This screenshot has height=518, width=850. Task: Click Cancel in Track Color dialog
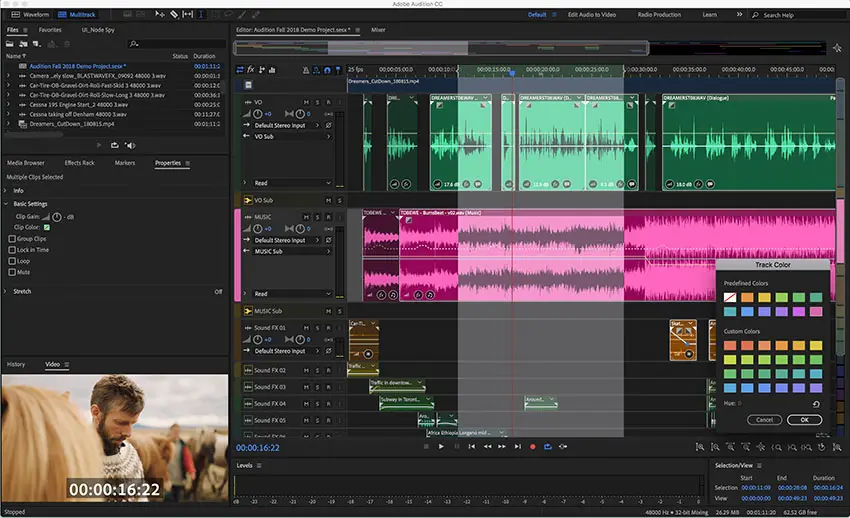[764, 420]
